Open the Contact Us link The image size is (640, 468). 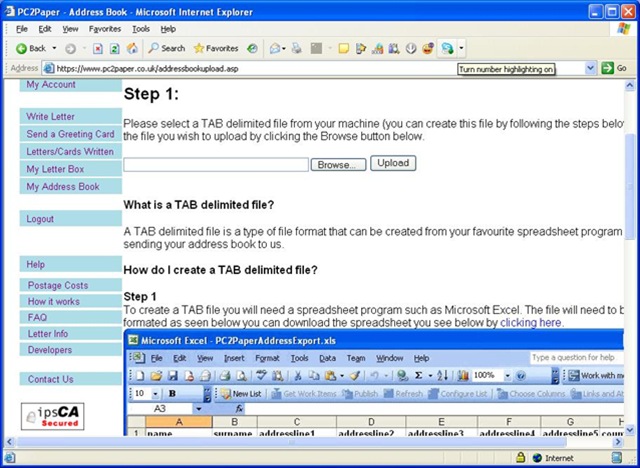(x=51, y=379)
